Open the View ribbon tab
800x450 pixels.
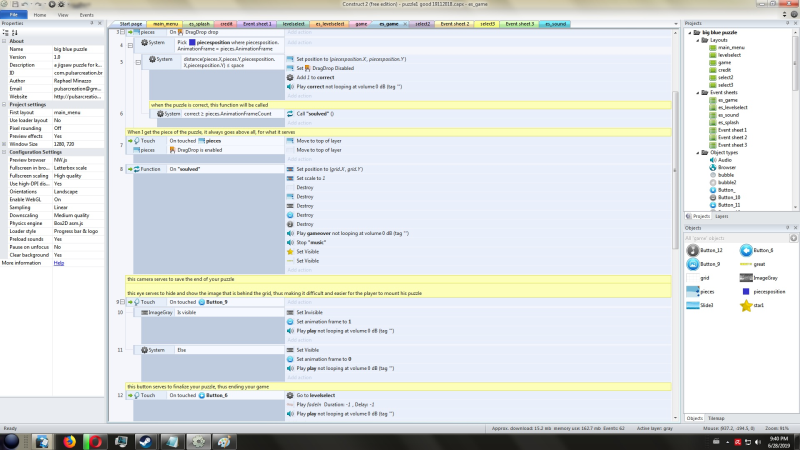click(63, 15)
